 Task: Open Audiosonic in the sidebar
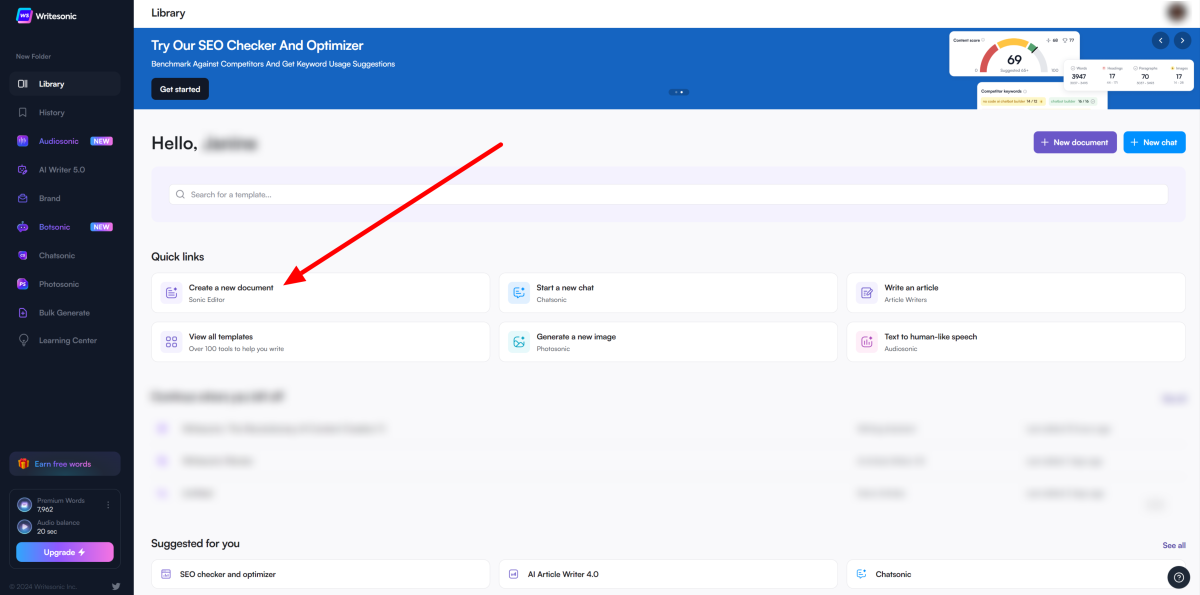[66, 141]
